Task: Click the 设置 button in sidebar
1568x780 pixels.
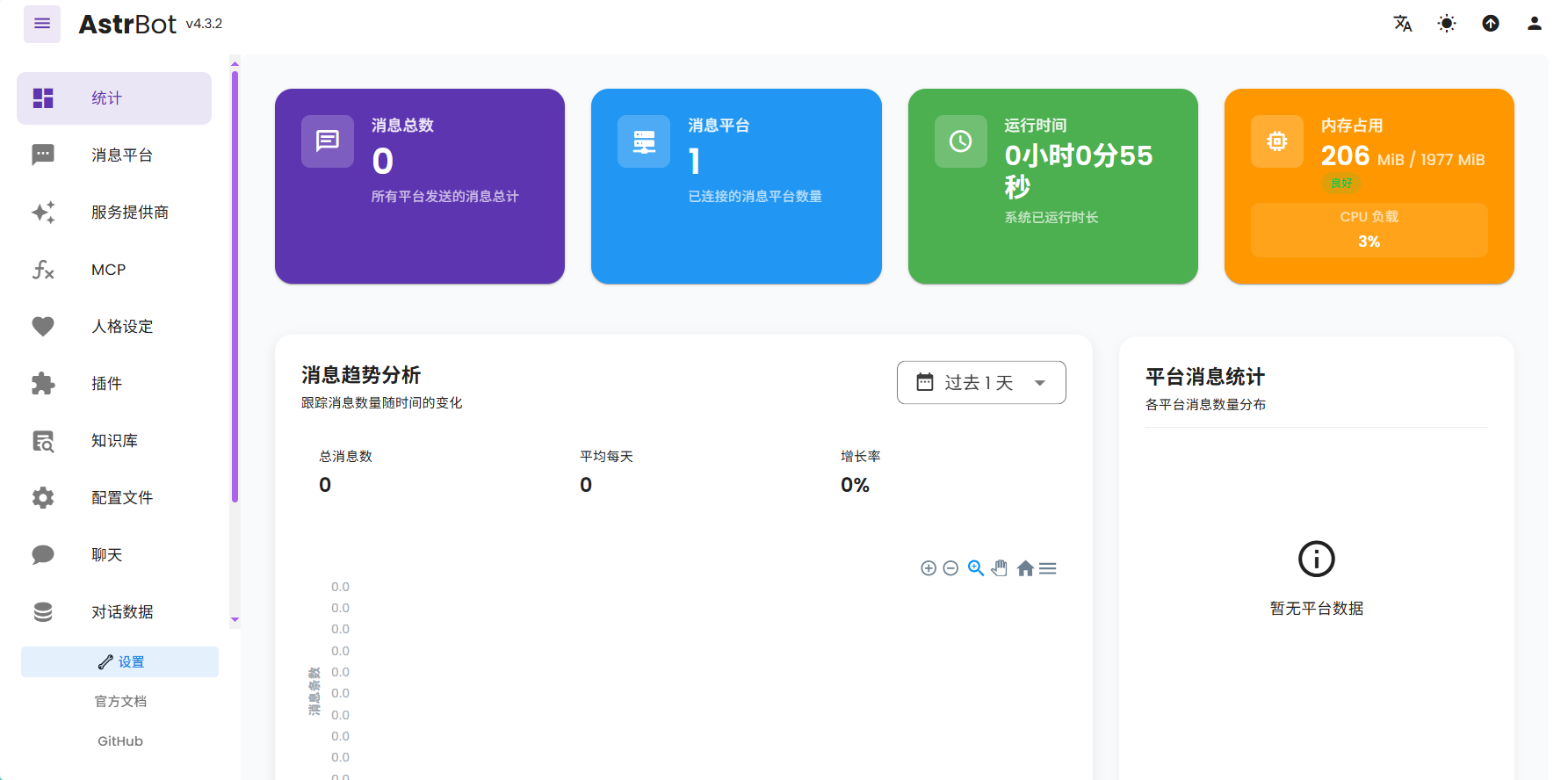Action: [x=120, y=662]
